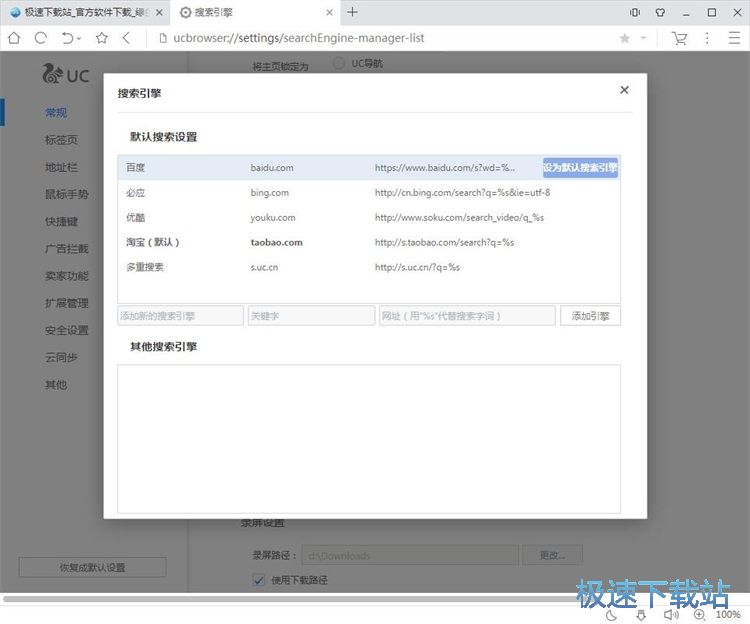
Task: Click 更改 button for recording path
Action: pos(552,555)
